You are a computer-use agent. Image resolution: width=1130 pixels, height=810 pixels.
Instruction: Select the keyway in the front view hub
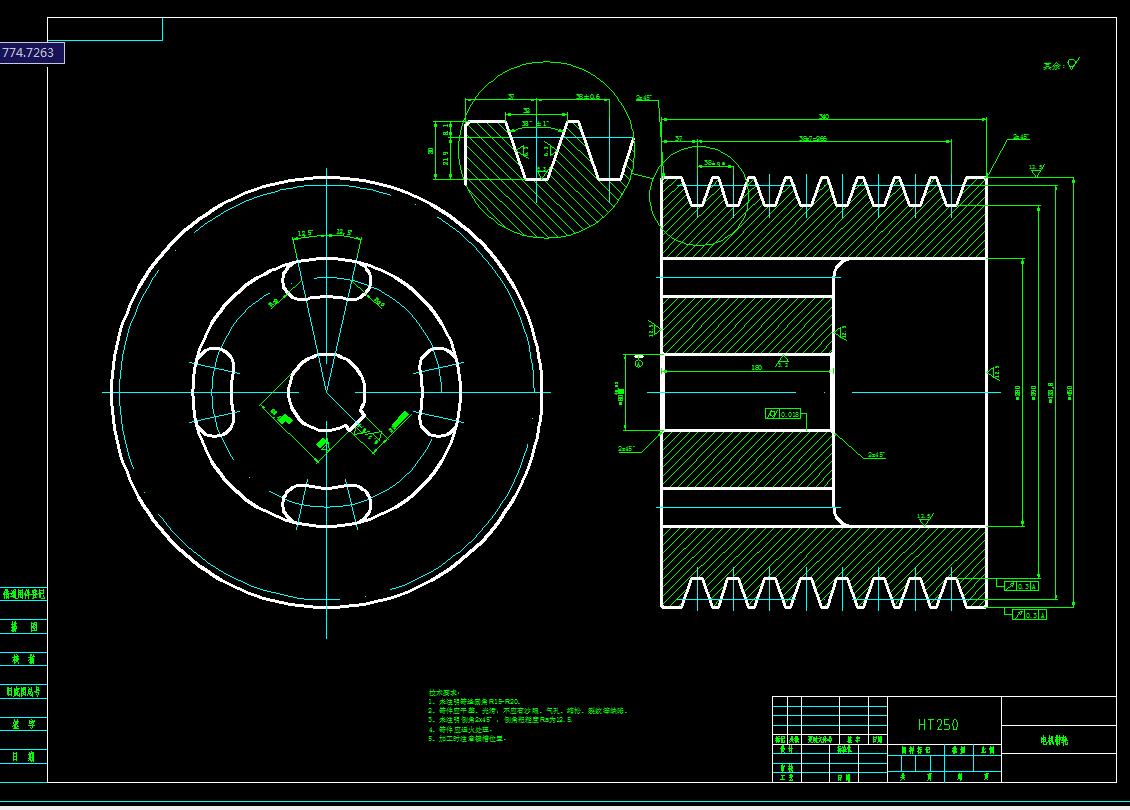tap(355, 420)
